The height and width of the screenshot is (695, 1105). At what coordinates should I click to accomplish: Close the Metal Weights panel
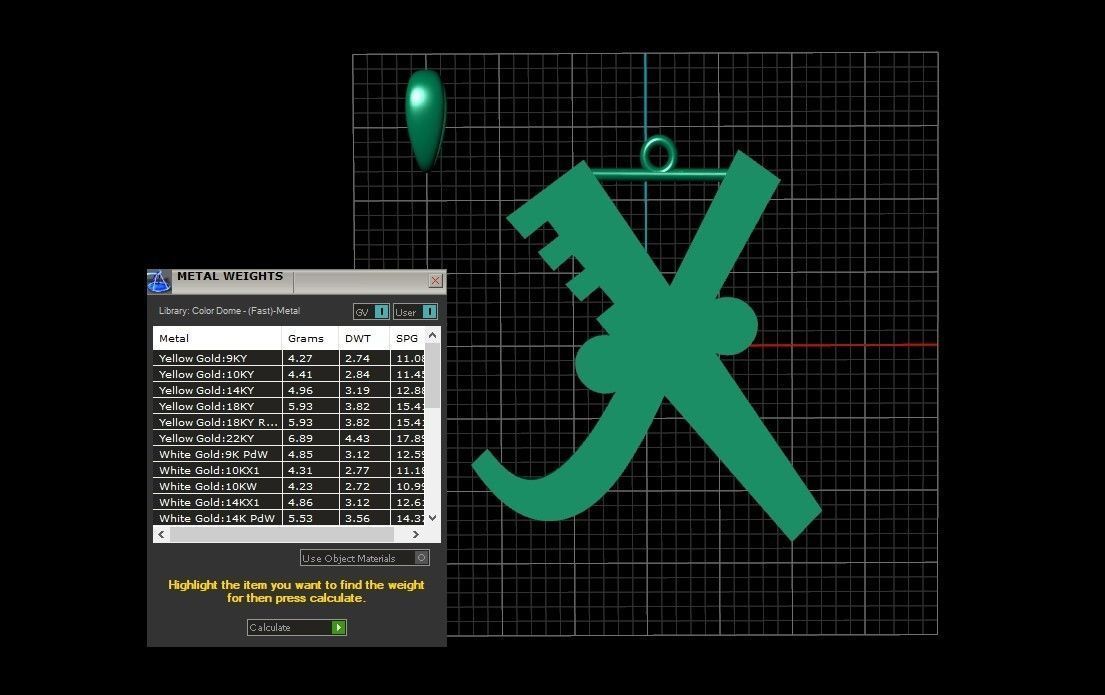436,281
